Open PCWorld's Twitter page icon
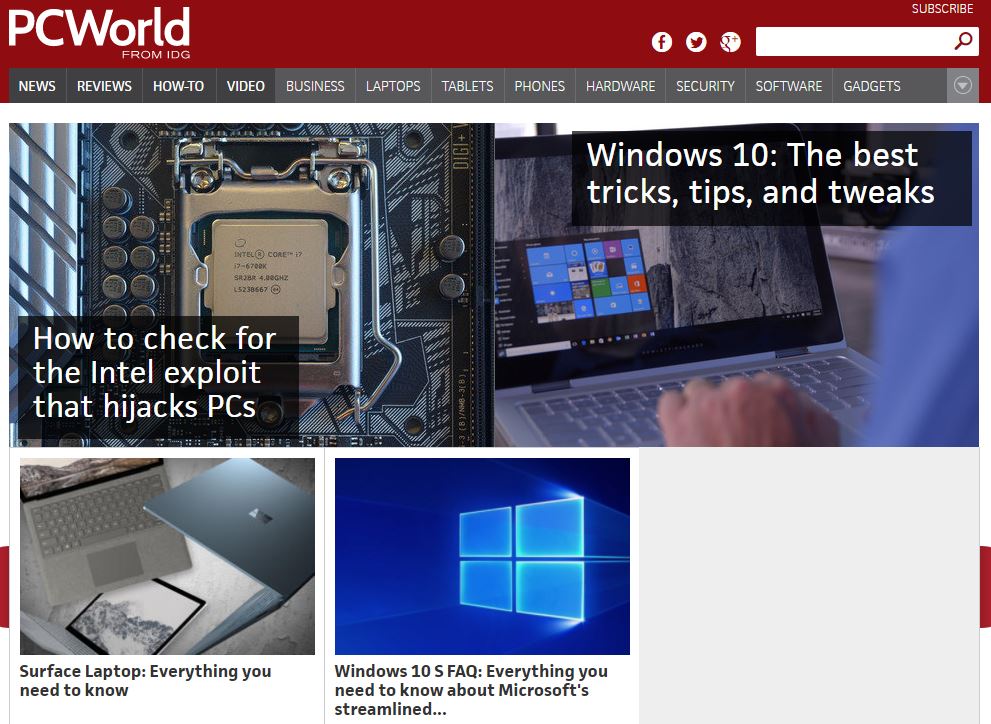Screen dimensions: 991x724 (x=696, y=42)
